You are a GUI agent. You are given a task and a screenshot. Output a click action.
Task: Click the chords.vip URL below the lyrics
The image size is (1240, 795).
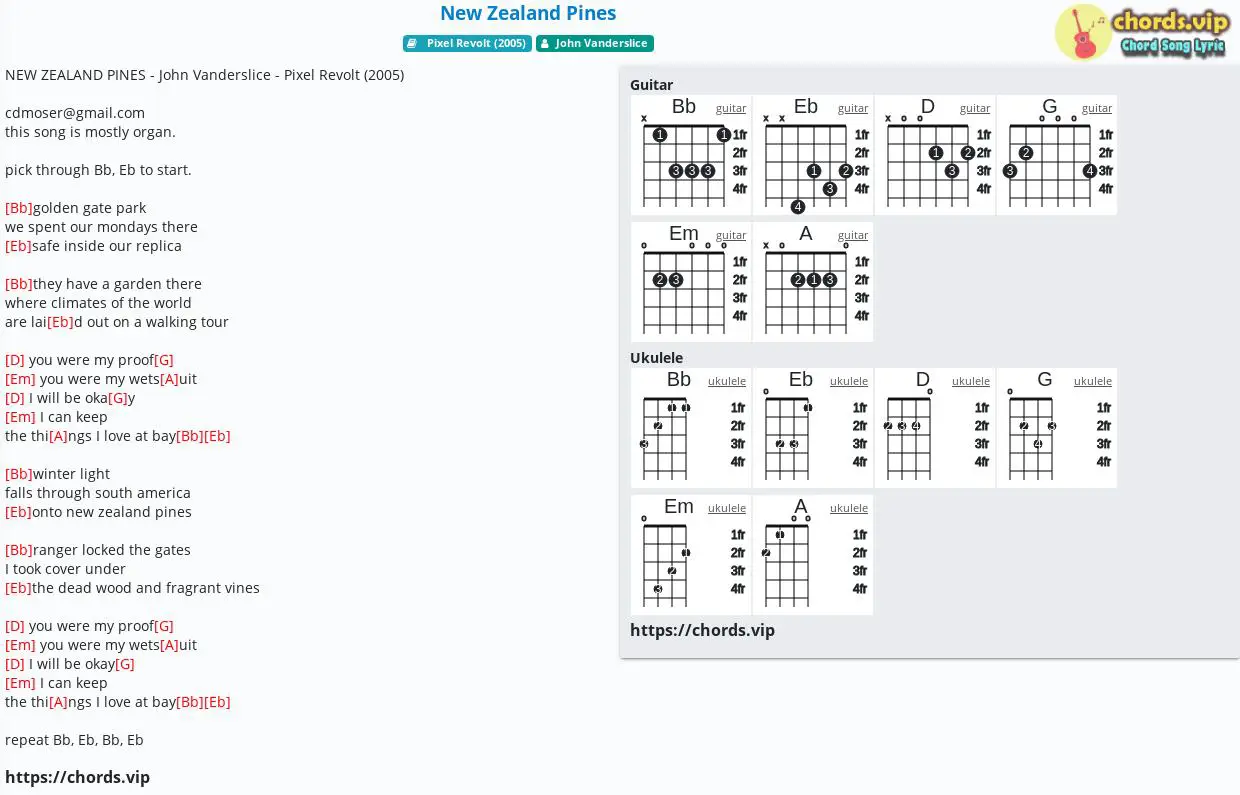click(77, 777)
